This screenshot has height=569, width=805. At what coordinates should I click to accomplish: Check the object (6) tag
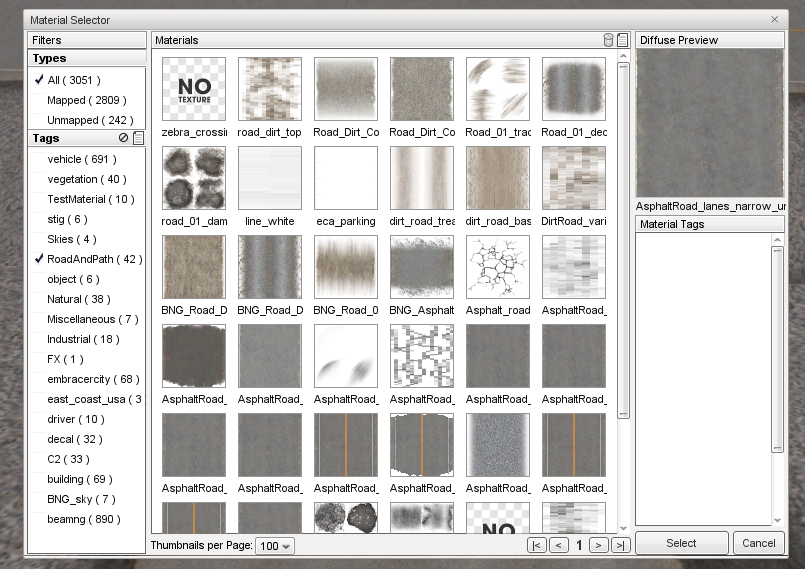(x=73, y=279)
